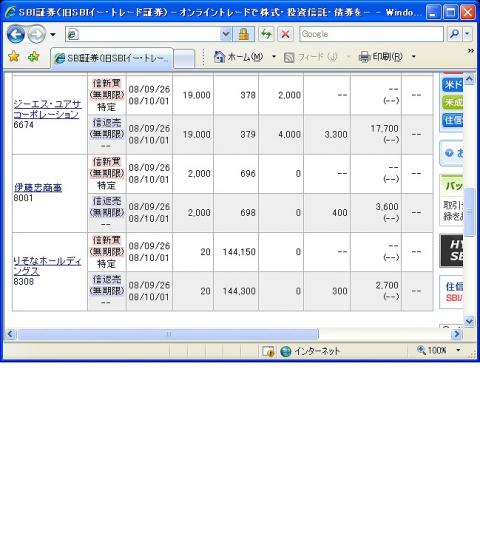Click the Home toolbar button
Image resolution: width=480 pixels, height=548 pixels.
pyautogui.click(x=239, y=57)
